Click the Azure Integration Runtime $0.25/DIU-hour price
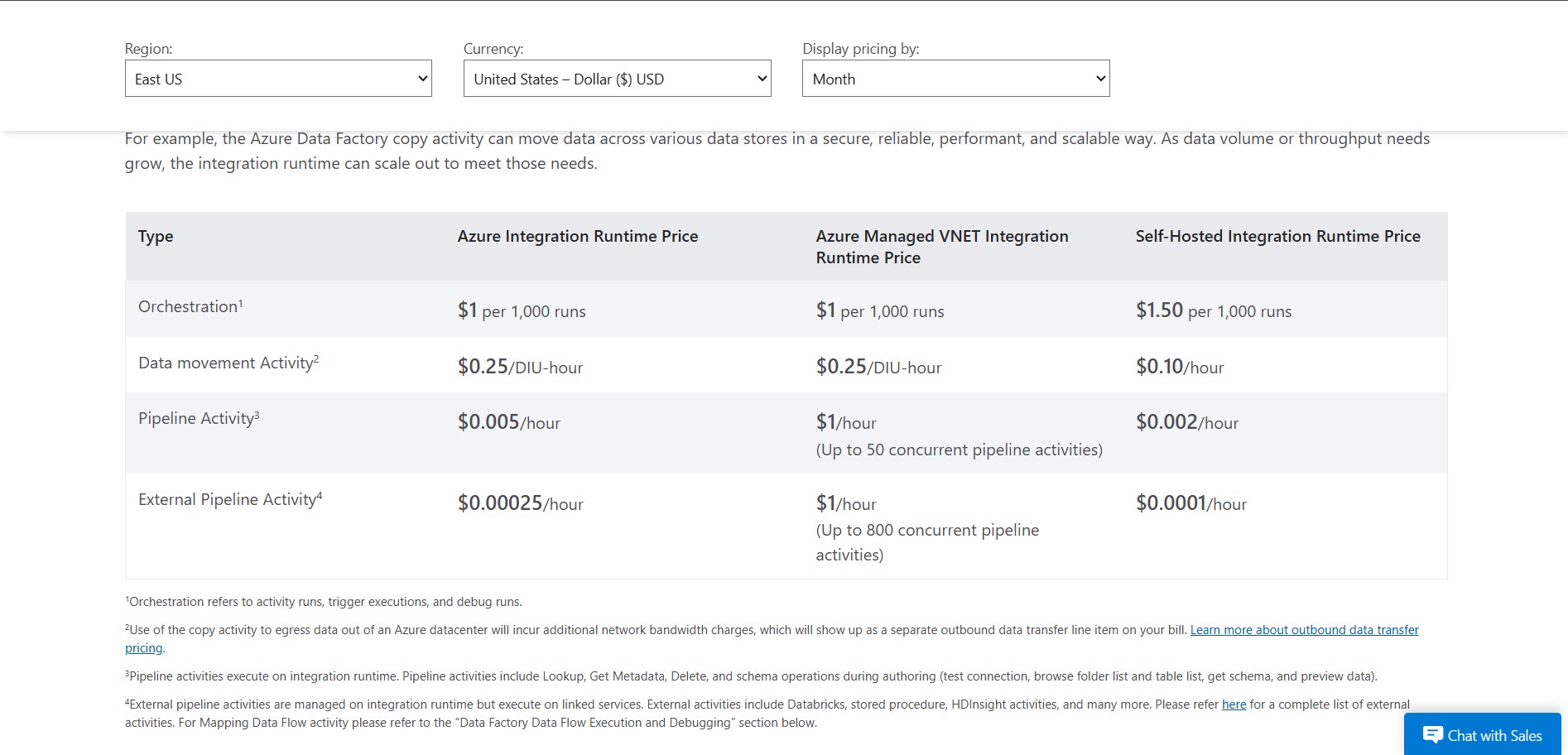1568x755 pixels. point(520,367)
